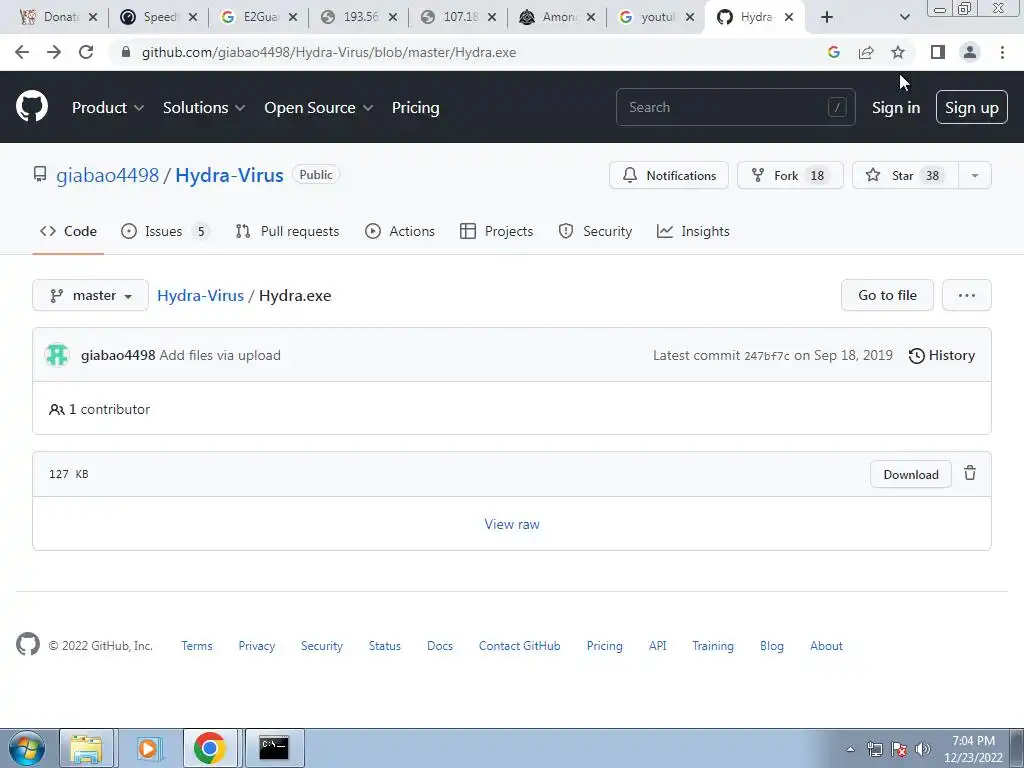
Task: Open the footer Security link
Action: 322,646
